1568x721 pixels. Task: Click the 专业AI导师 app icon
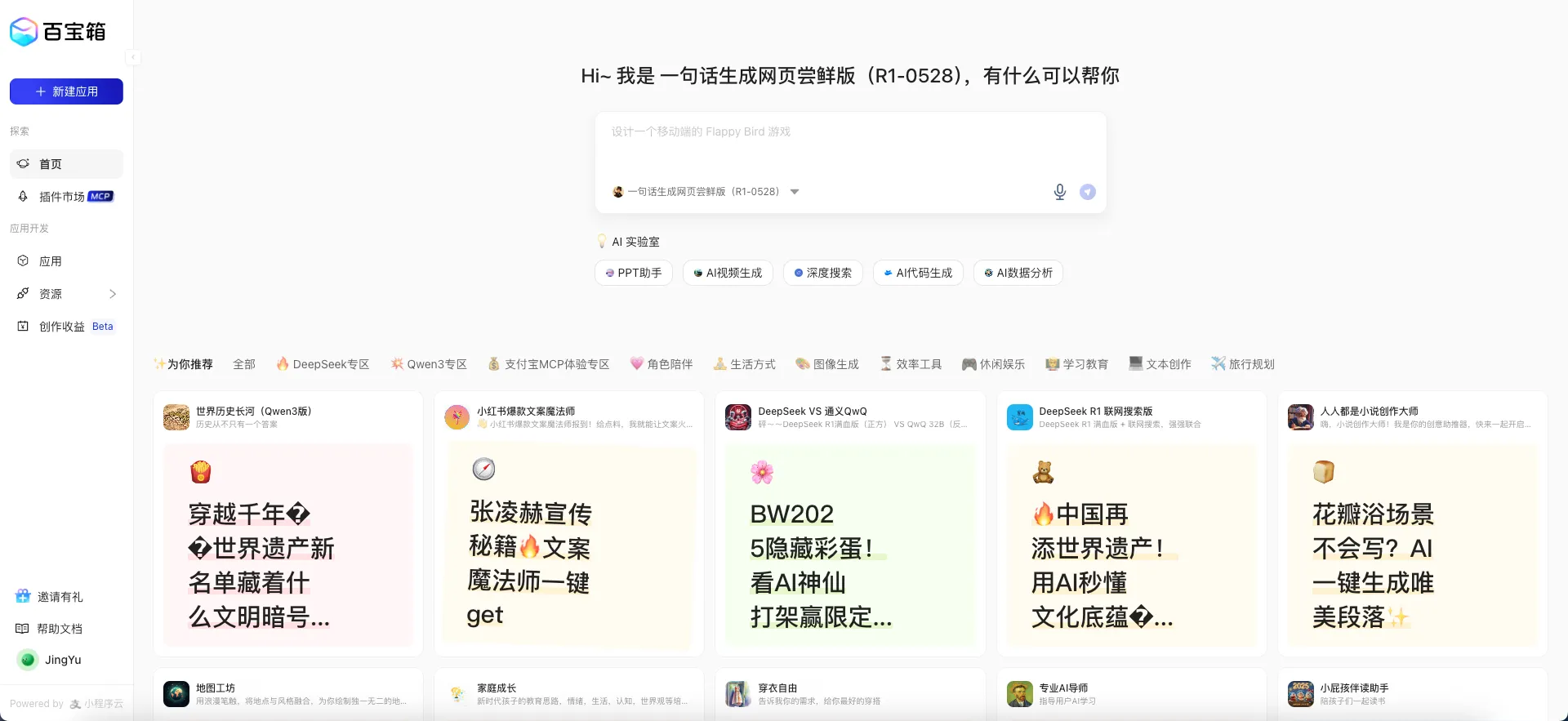click(x=1020, y=694)
